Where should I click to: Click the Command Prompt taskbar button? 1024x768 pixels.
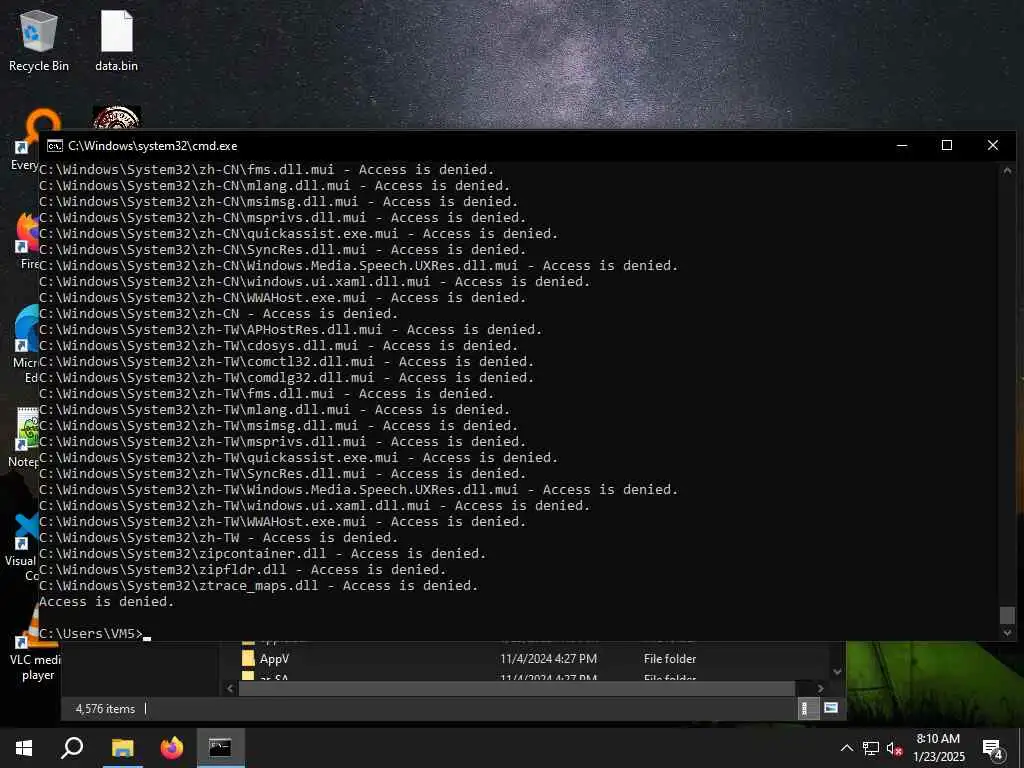220,748
